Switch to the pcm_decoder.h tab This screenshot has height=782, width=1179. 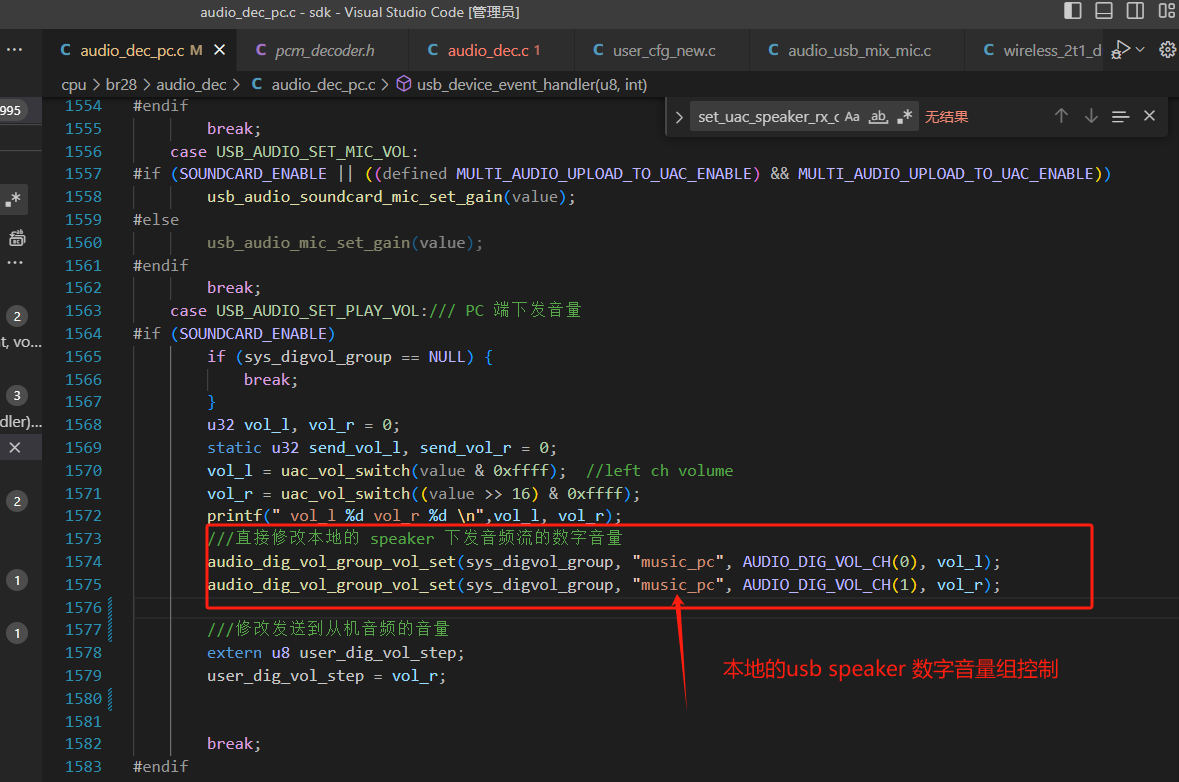click(323, 50)
